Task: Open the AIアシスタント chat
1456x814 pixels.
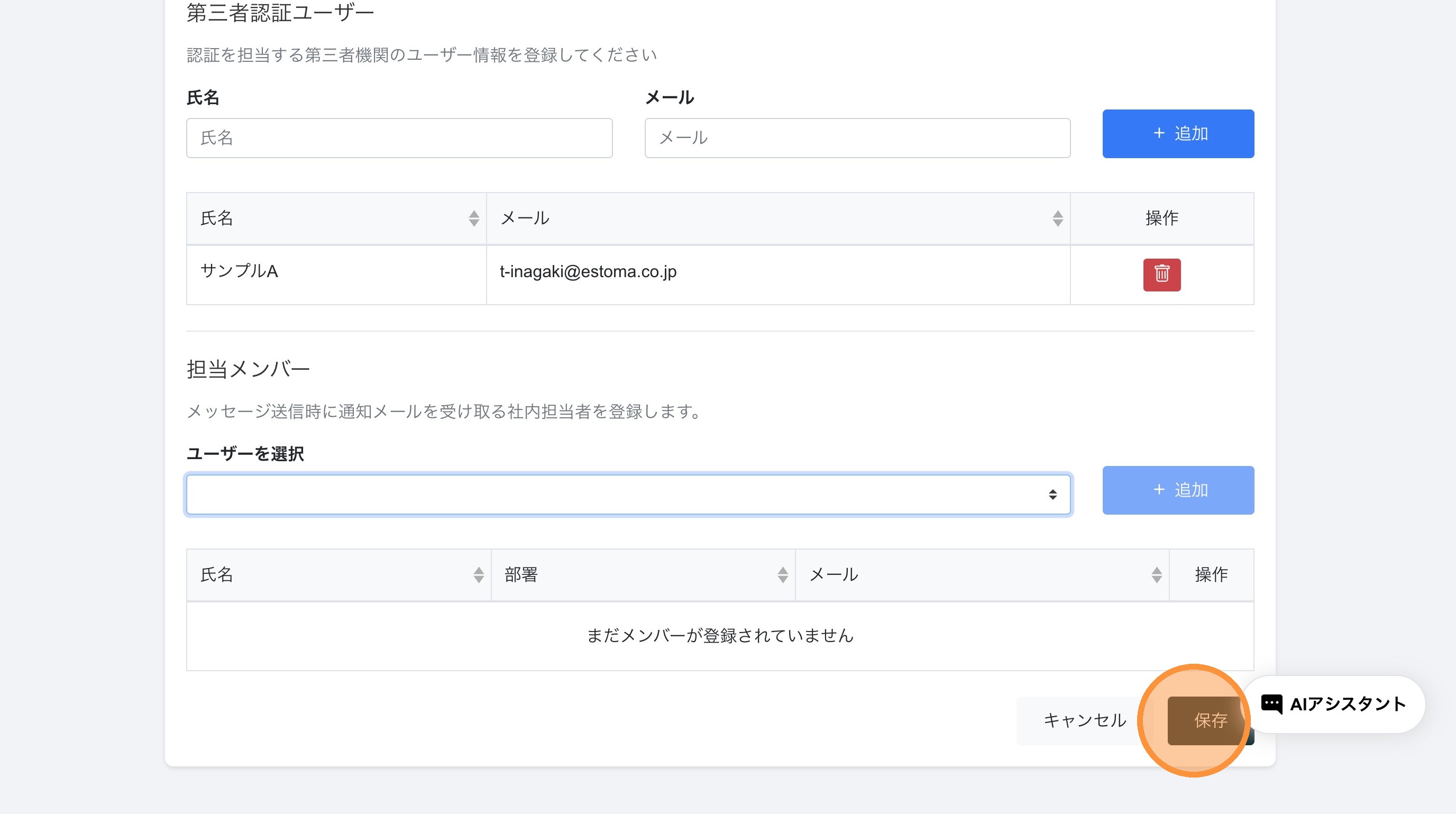Action: coord(1334,704)
